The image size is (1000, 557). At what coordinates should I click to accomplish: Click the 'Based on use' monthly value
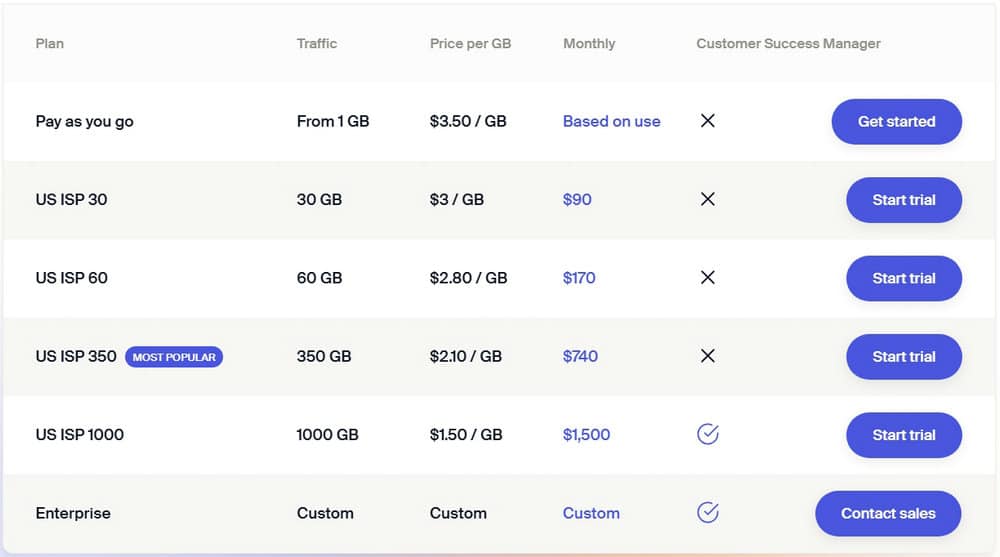point(612,121)
